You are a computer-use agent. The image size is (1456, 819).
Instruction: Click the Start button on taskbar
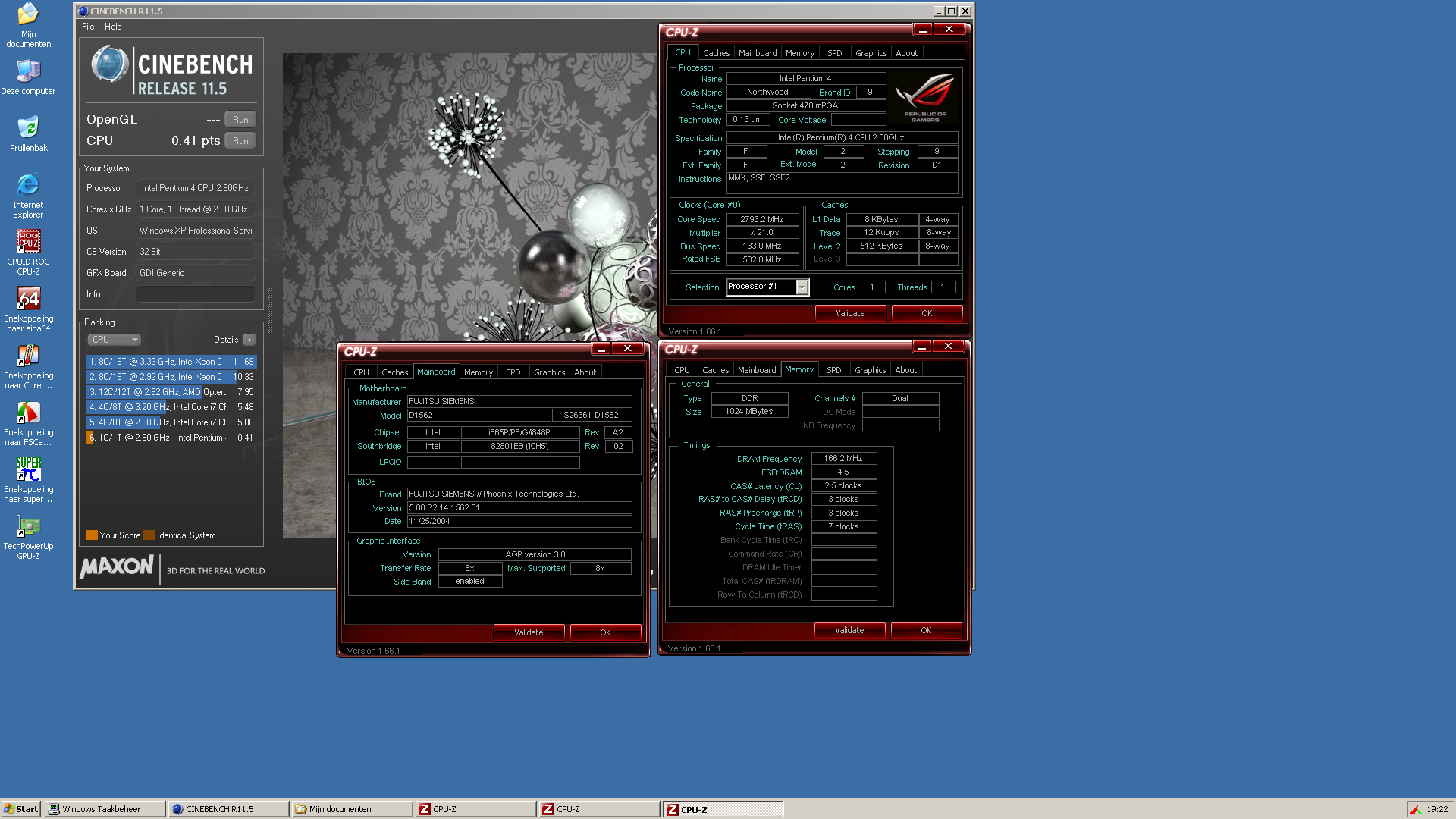click(x=20, y=809)
